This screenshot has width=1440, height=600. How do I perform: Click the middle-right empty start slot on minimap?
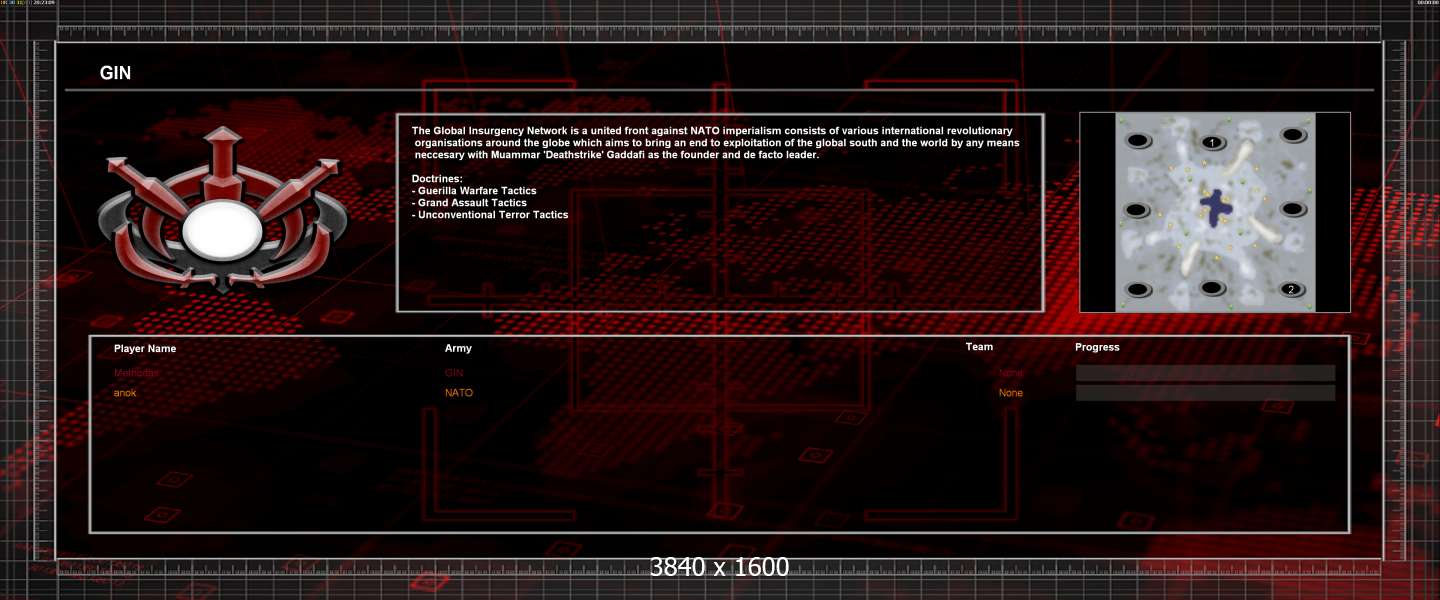(1292, 209)
